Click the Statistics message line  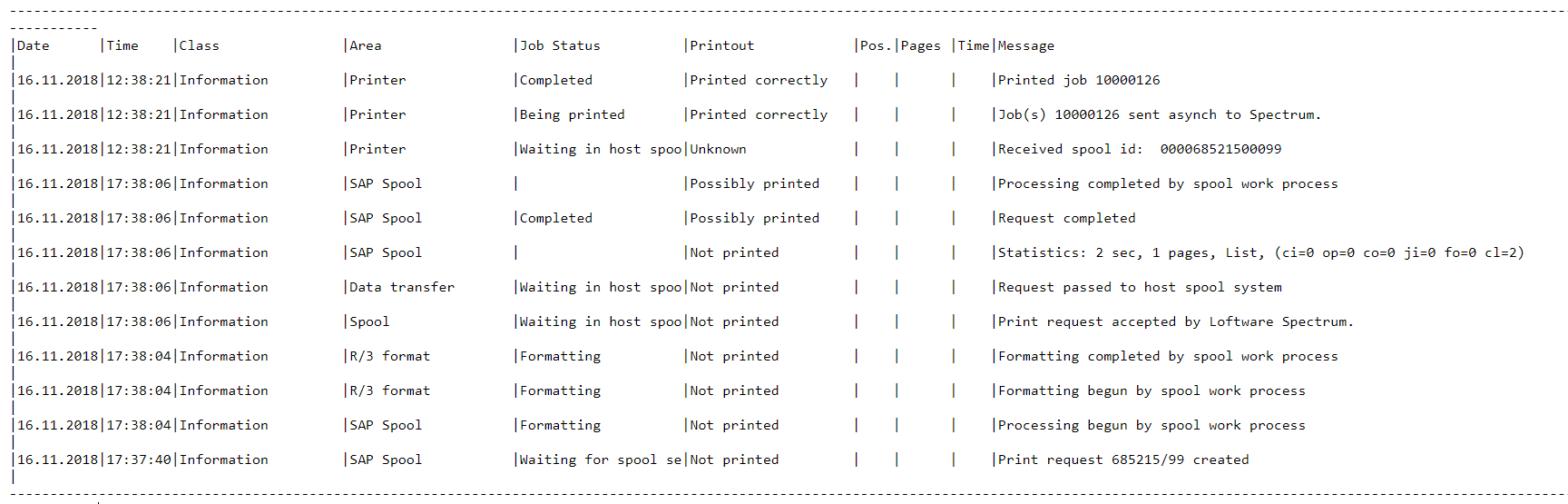point(1261,252)
